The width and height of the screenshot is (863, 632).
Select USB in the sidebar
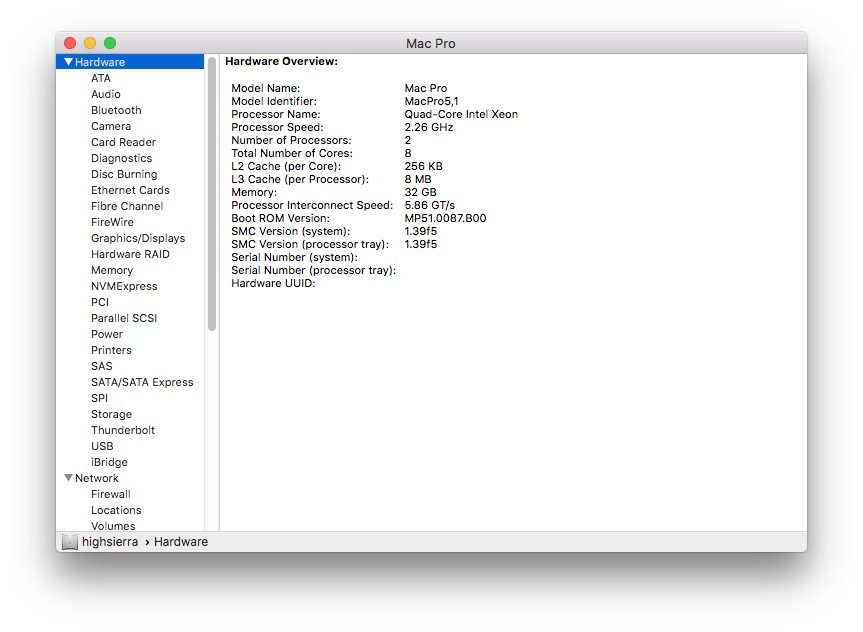pos(102,445)
